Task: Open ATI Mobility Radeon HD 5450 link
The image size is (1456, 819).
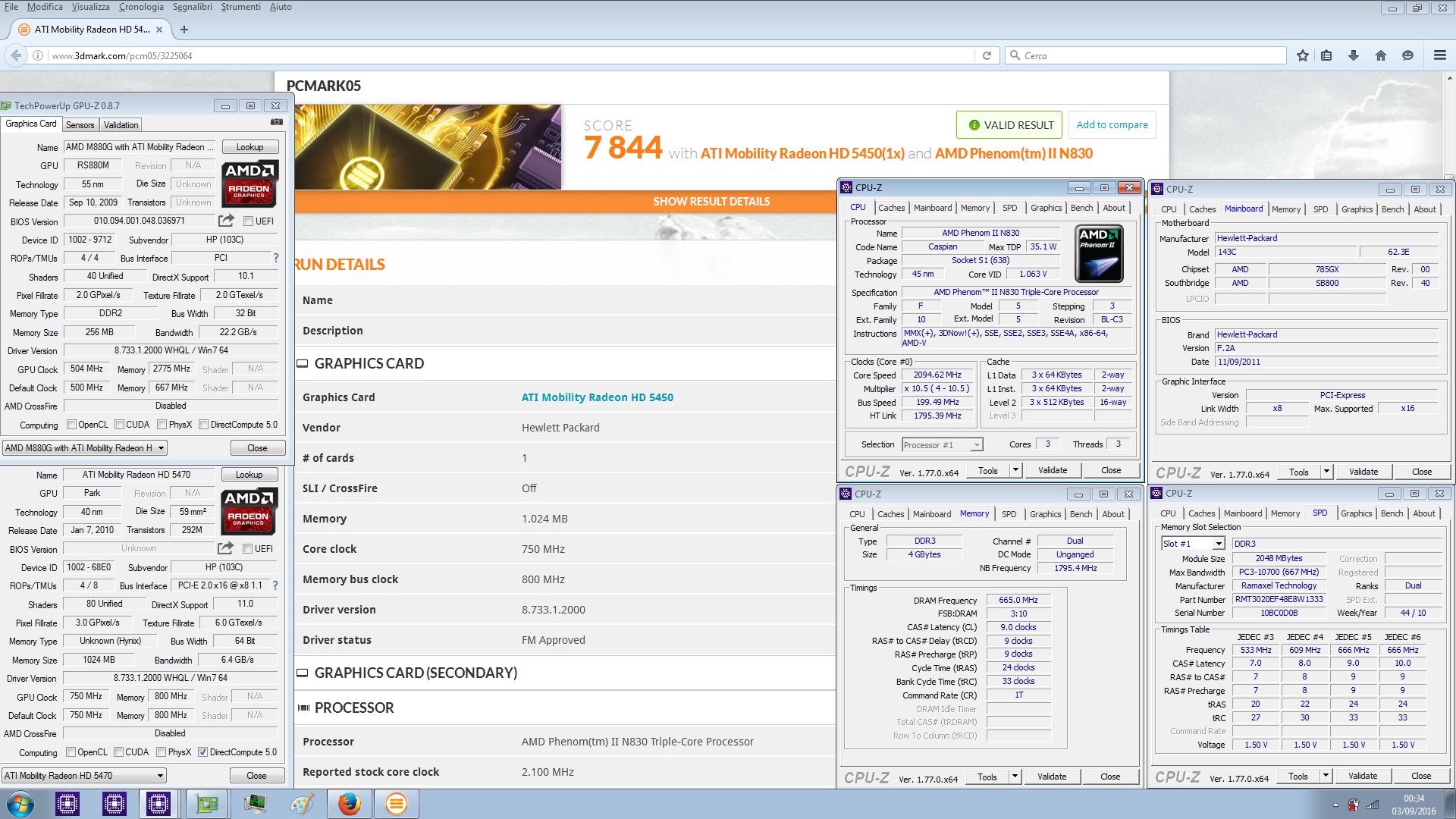Action: pyautogui.click(x=597, y=397)
